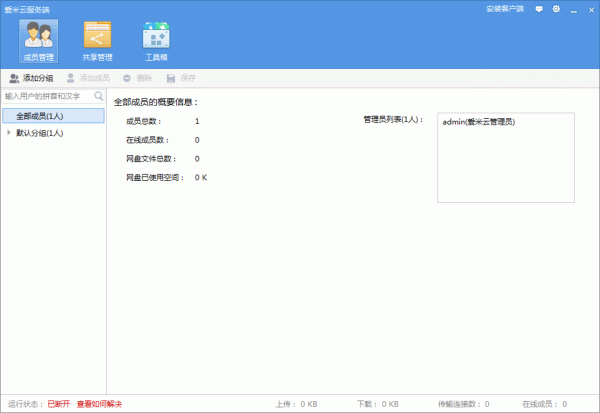Click the 删除 delete toolbar button
600x413 pixels.
pos(138,78)
